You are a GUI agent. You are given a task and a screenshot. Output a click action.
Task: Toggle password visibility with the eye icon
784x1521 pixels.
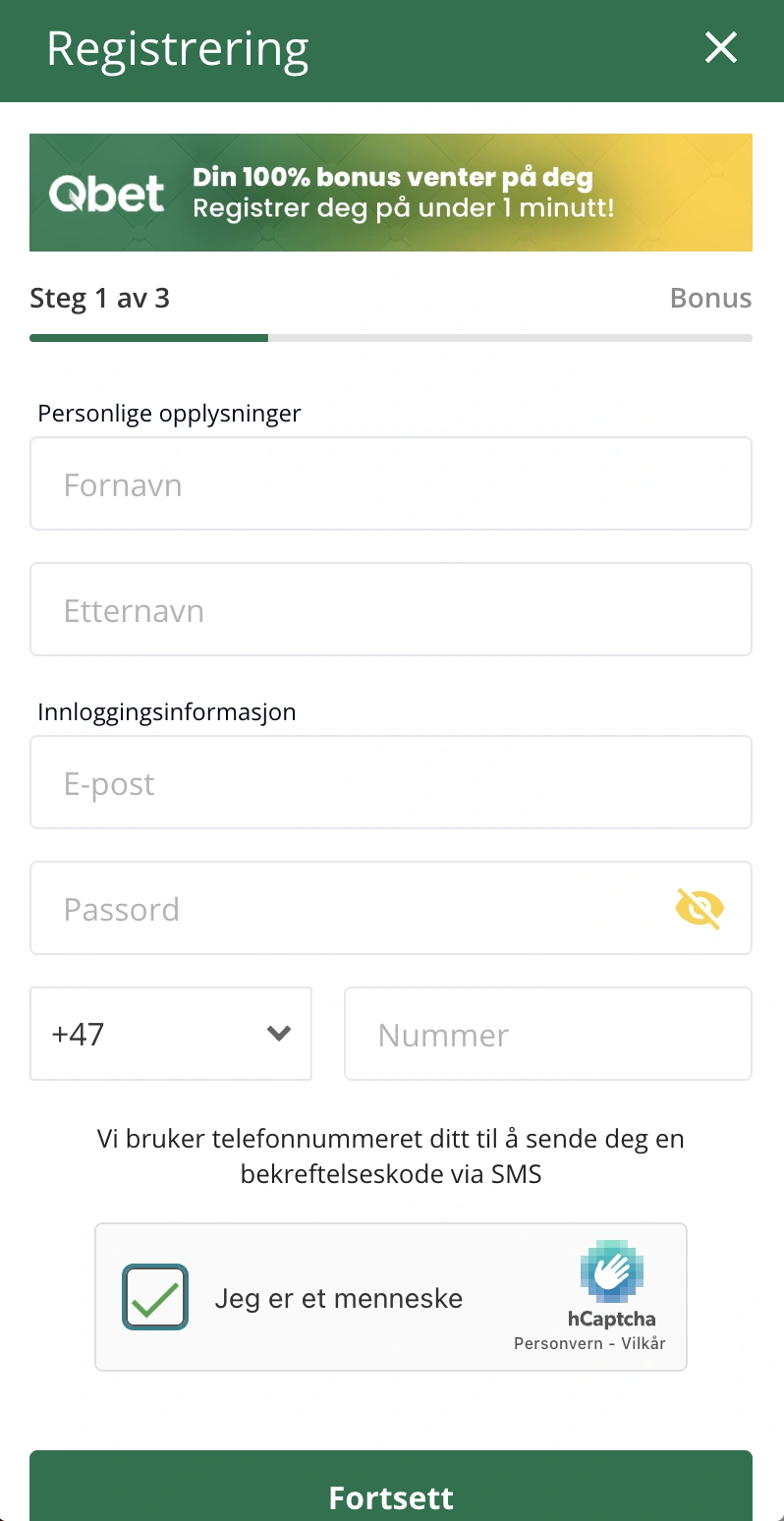(x=699, y=908)
